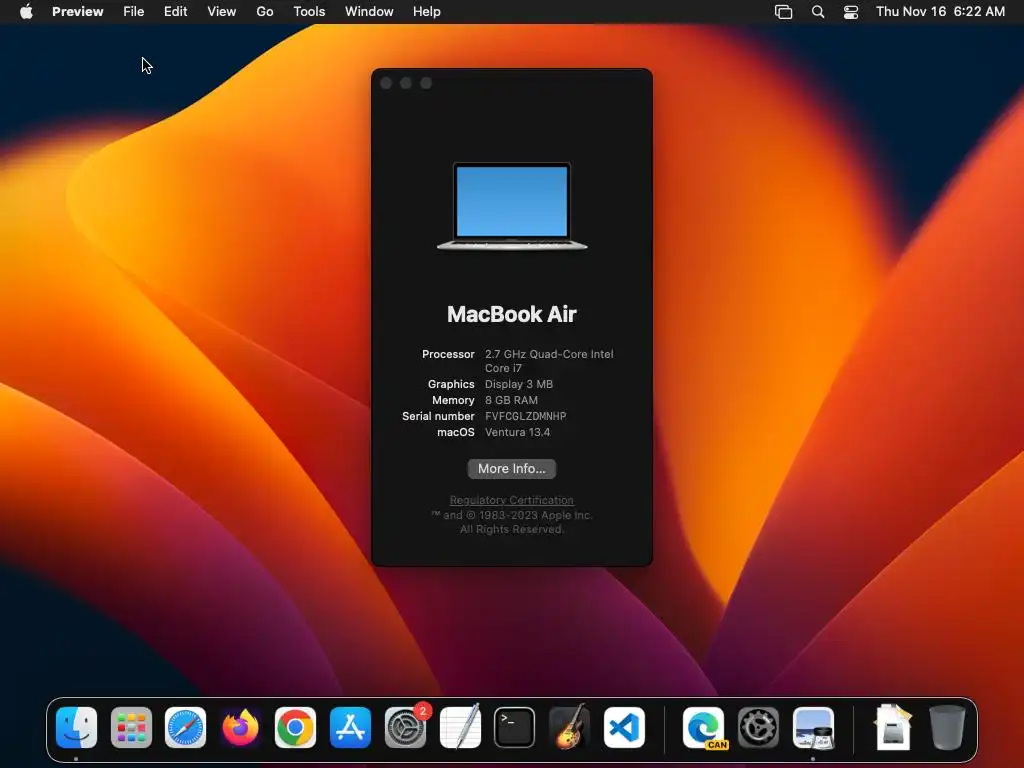Open the Edit menu
The height and width of the screenshot is (768, 1024).
(176, 12)
